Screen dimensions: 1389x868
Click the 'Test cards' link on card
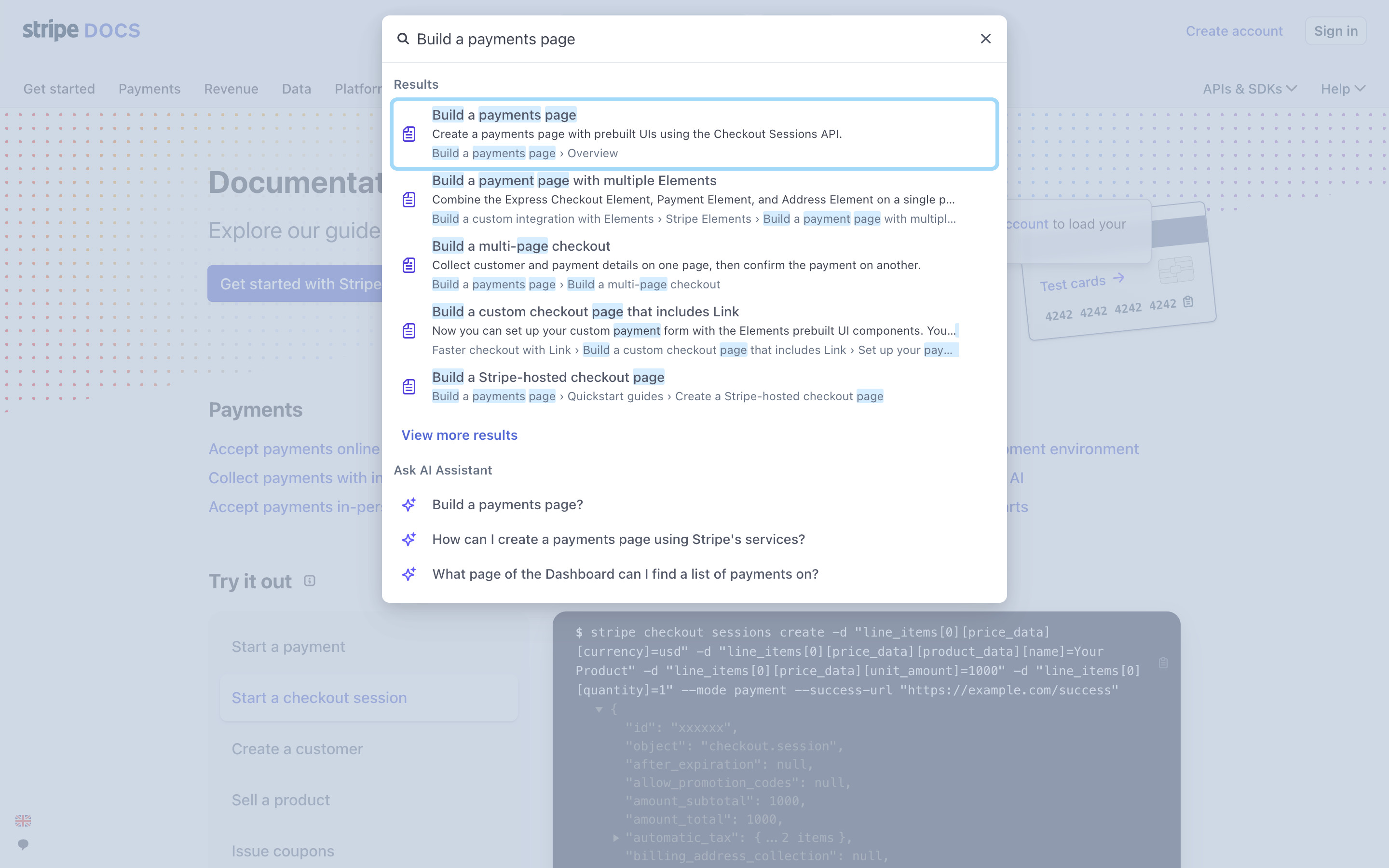point(1072,284)
